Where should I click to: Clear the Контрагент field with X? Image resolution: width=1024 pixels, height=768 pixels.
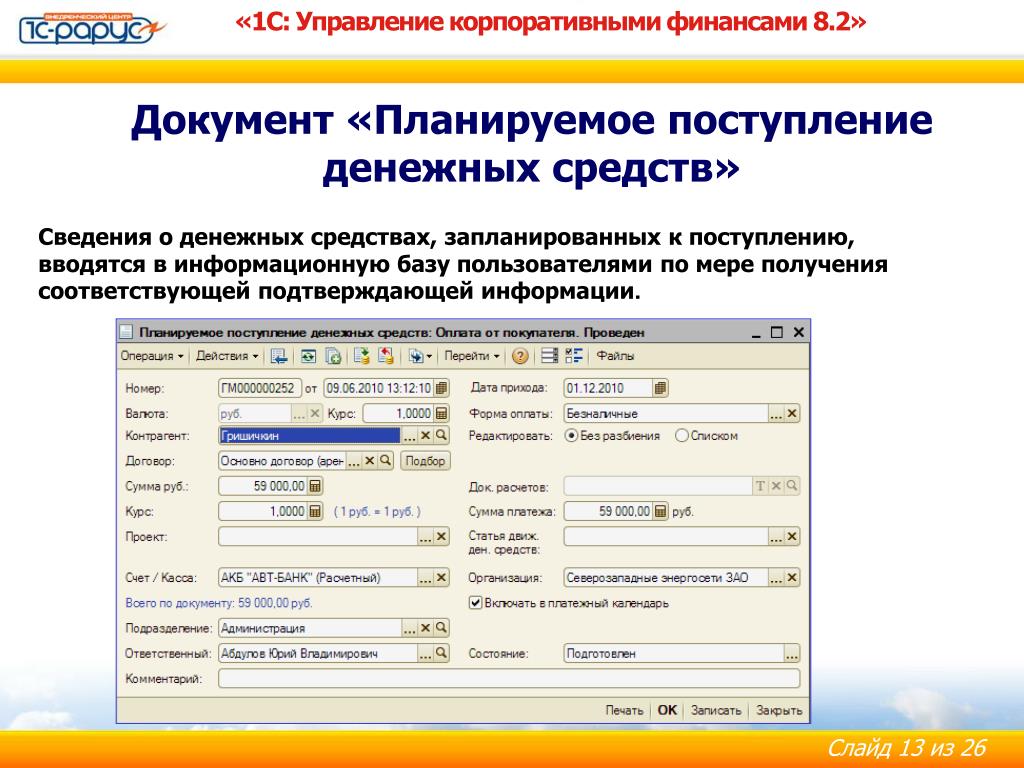[425, 436]
